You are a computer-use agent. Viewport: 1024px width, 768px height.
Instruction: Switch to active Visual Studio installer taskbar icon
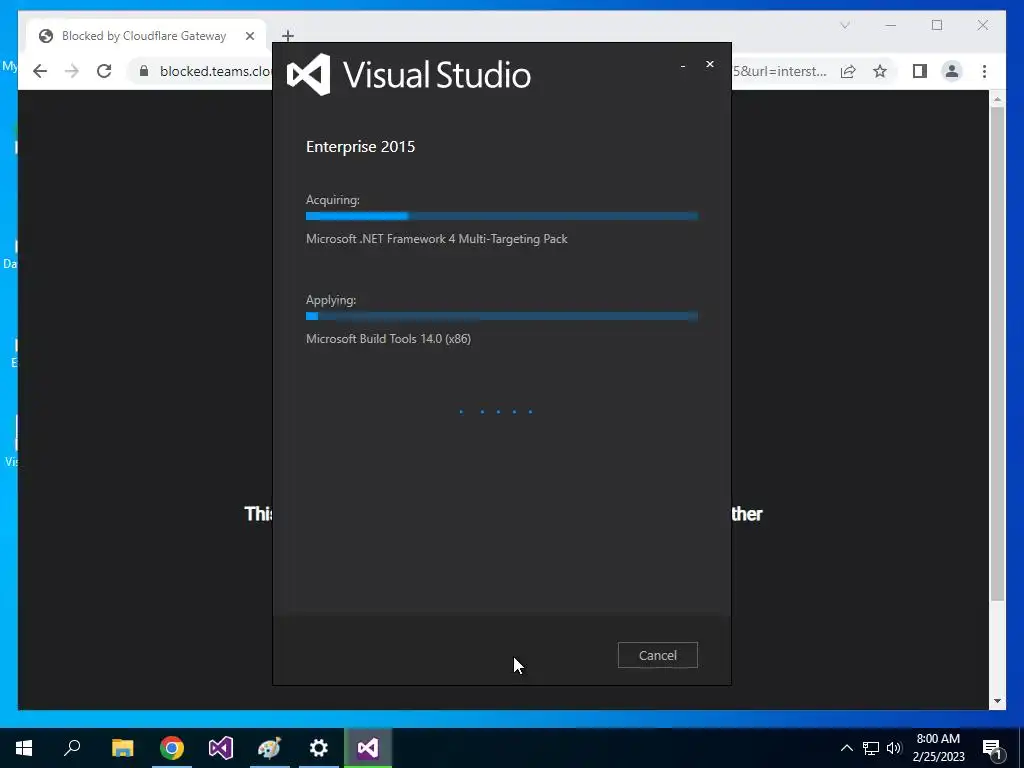(x=368, y=748)
